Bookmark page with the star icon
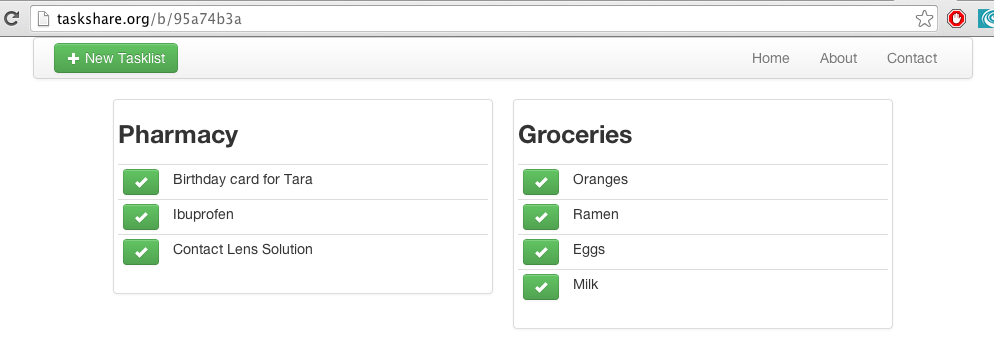 point(924,19)
